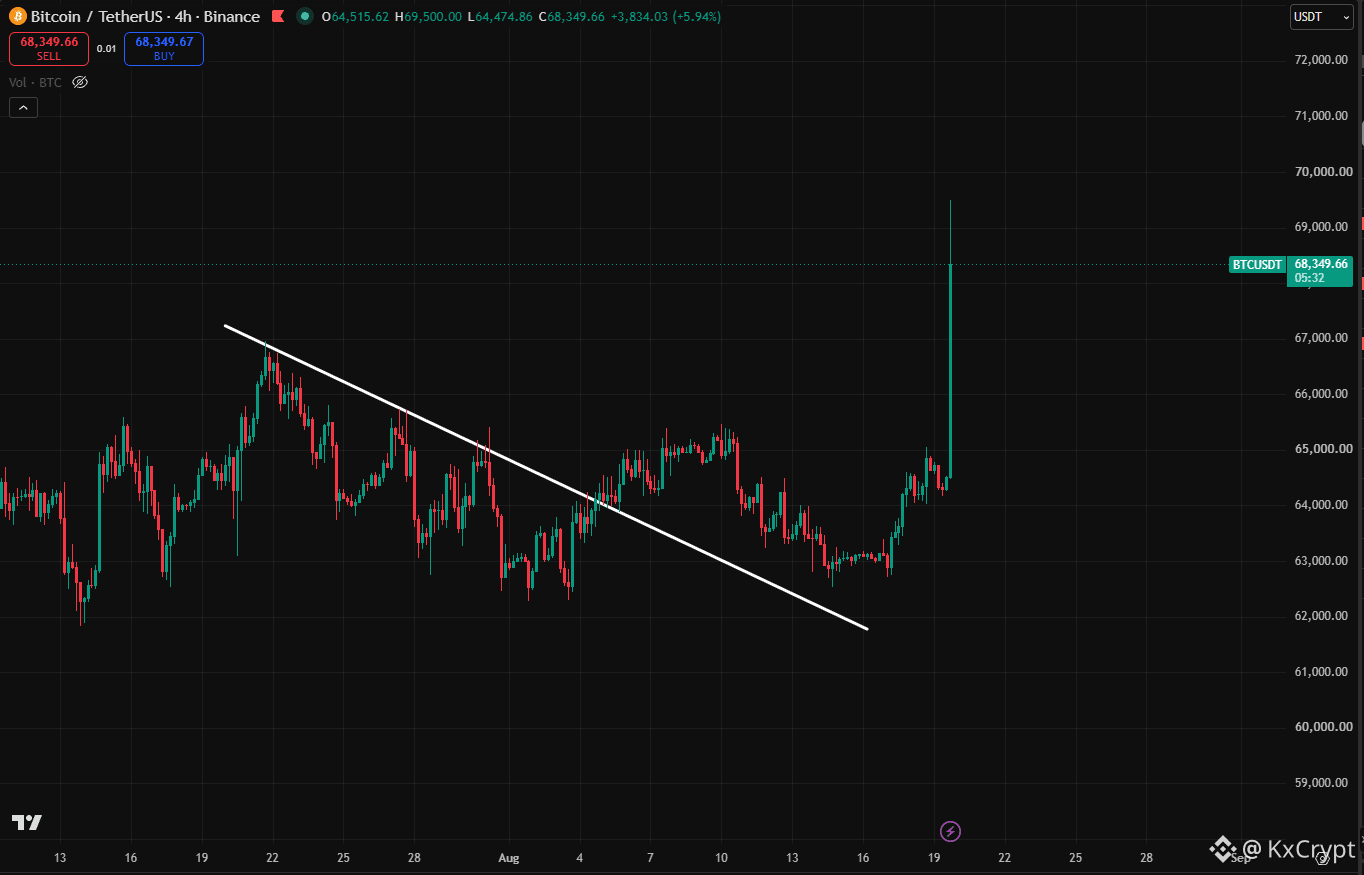1364x875 pixels.
Task: Click the 59,000.00 price scale label
Action: [x=1322, y=783]
